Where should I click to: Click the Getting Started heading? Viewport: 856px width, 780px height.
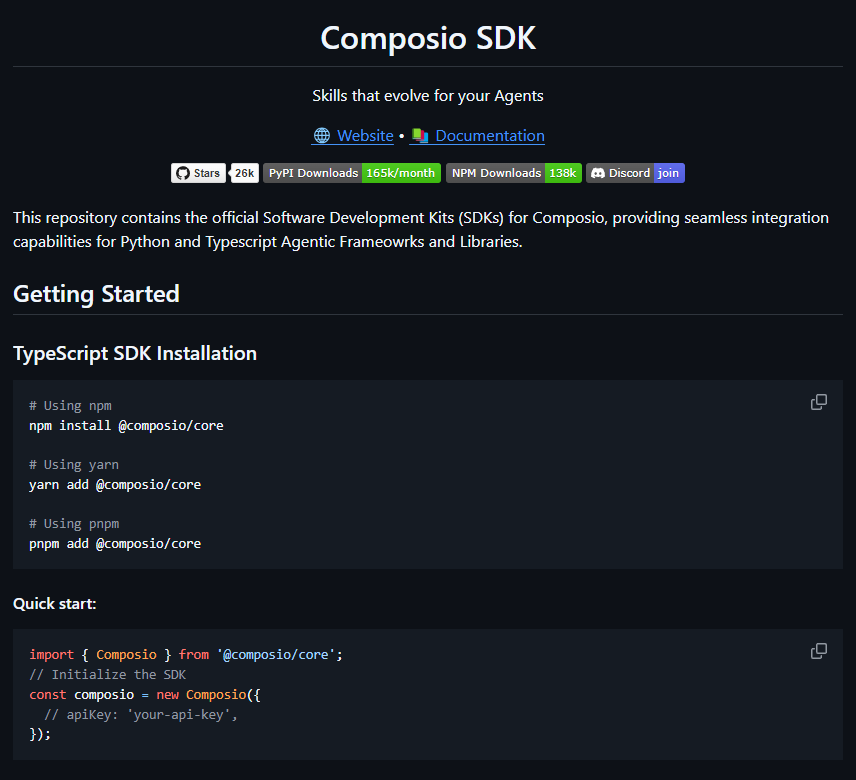96,294
